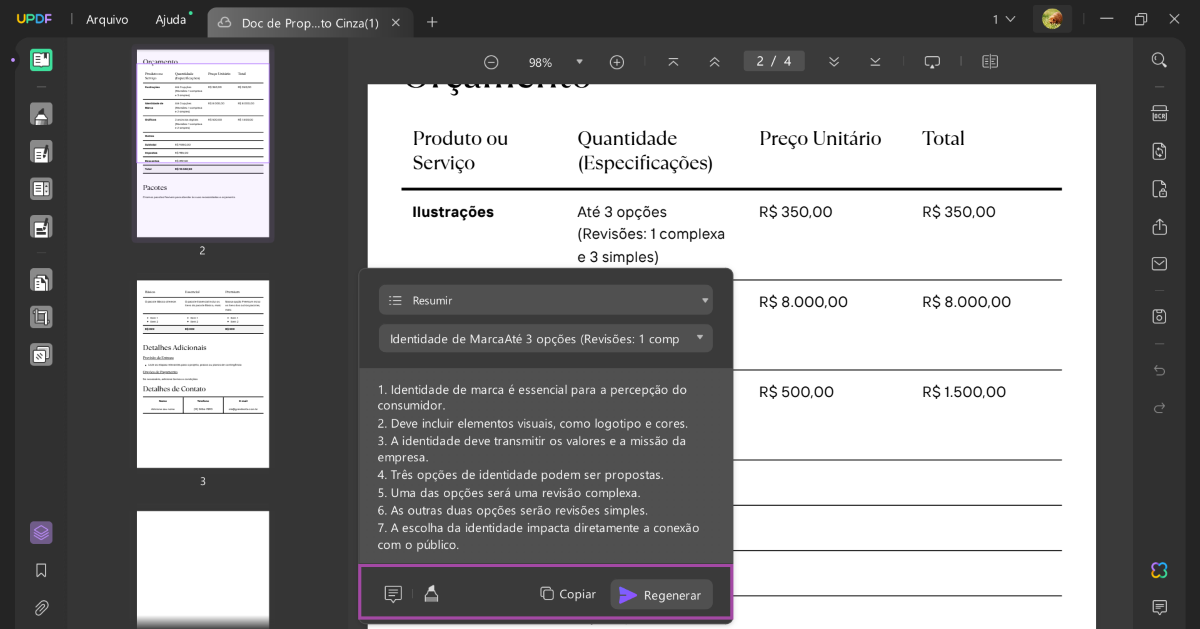The image size is (1200, 629).
Task: Click the Regenerar button
Action: [x=661, y=594]
